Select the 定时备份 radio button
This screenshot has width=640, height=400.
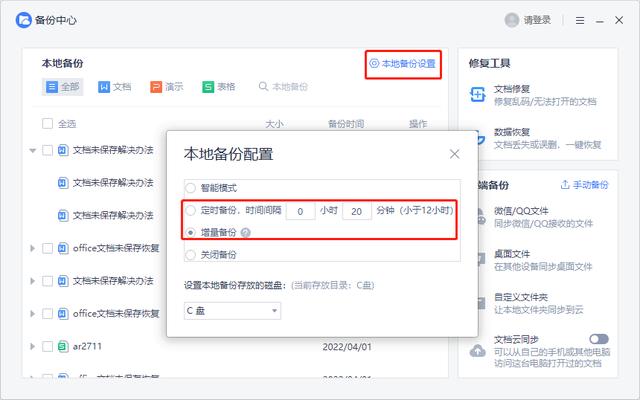point(191,211)
